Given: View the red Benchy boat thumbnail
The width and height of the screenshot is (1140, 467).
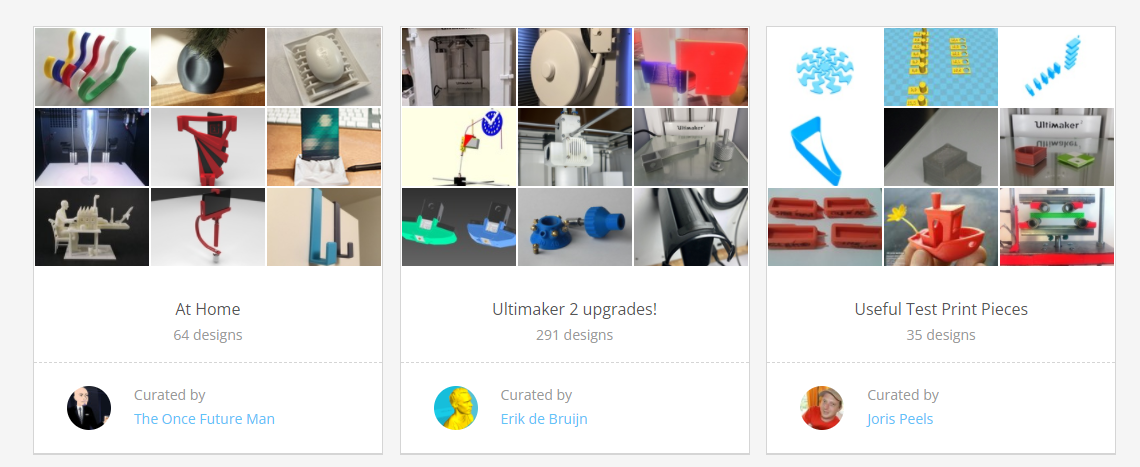Looking at the screenshot, I should pos(941,227).
